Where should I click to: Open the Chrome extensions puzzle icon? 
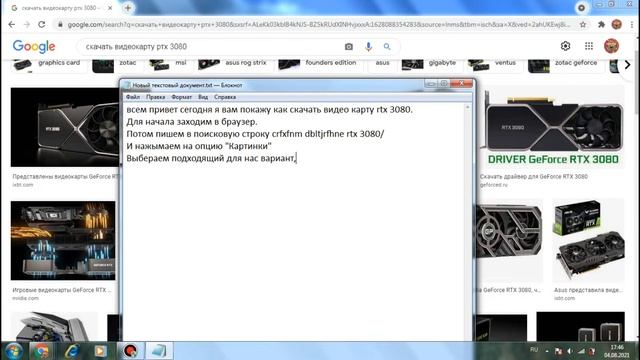point(601,24)
